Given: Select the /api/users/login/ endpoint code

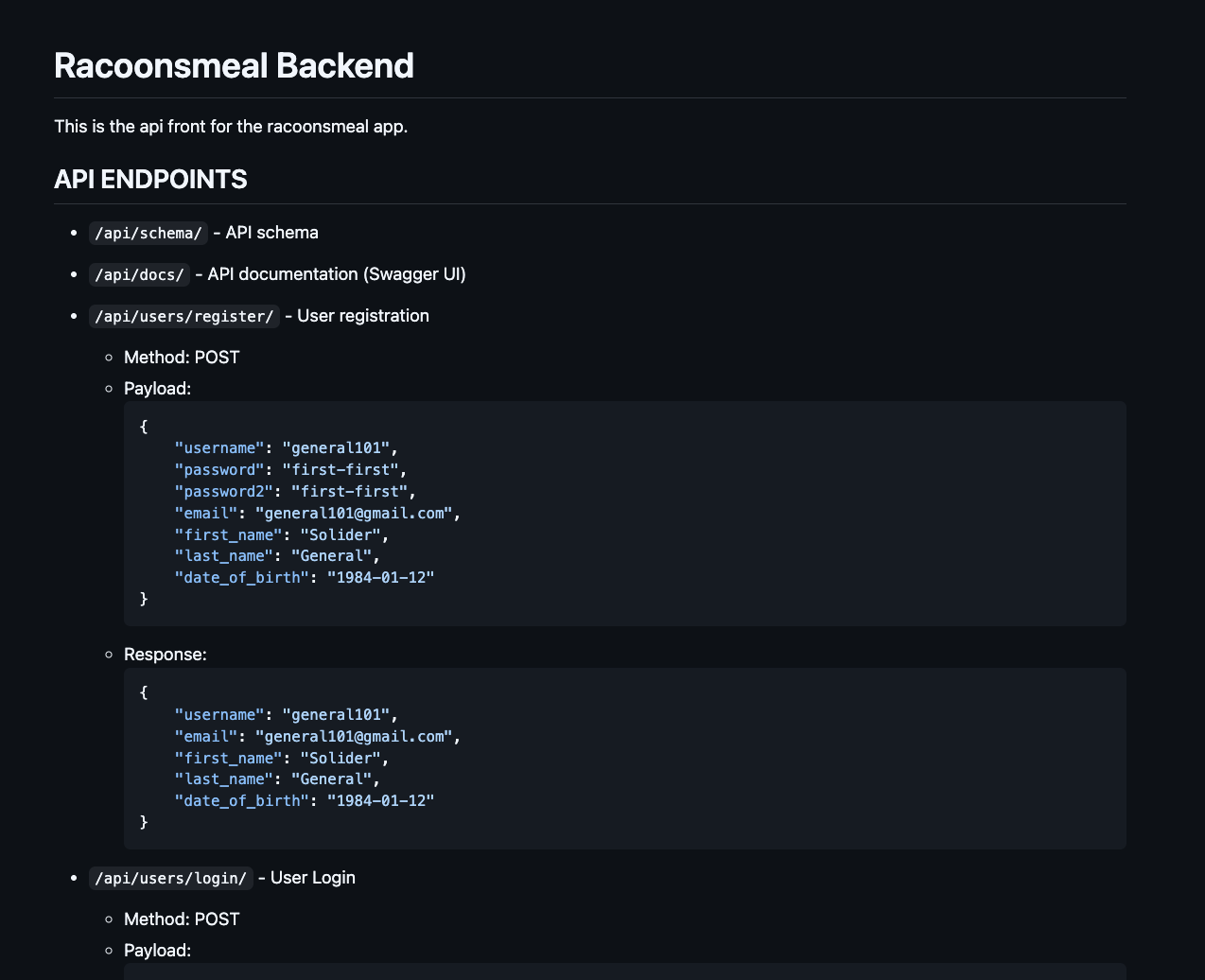Looking at the screenshot, I should point(170,879).
